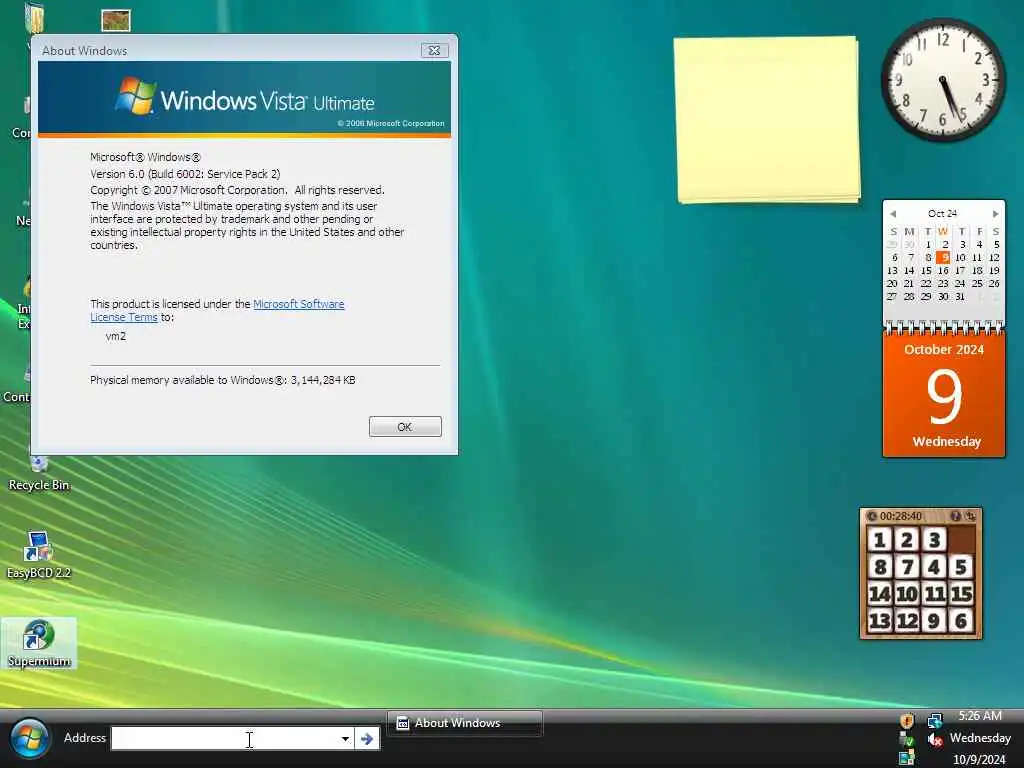
Task: Click the Address bar Go arrow button
Action: (x=367, y=739)
